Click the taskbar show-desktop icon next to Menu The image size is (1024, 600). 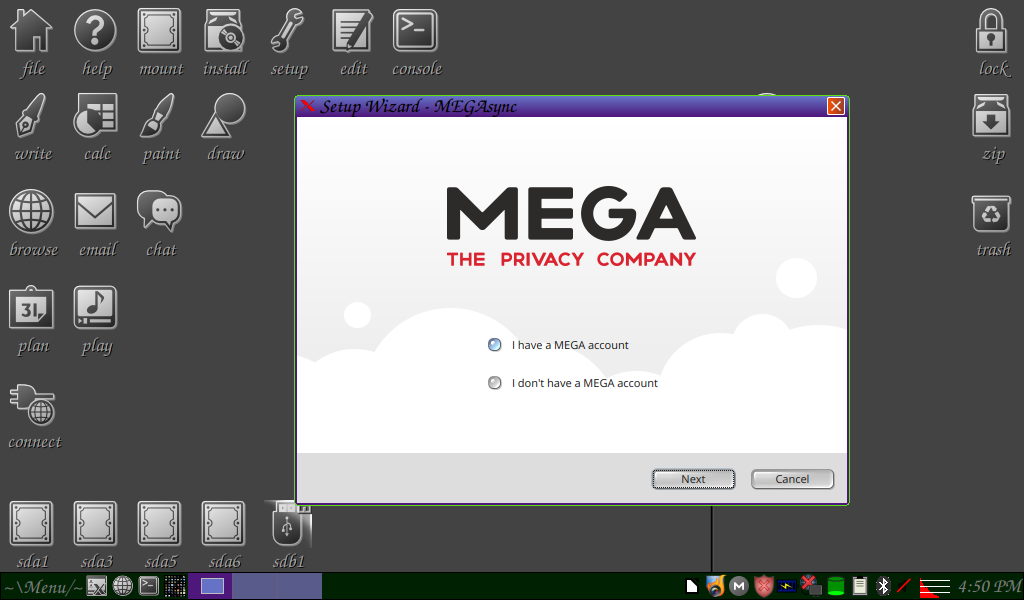click(x=97, y=586)
